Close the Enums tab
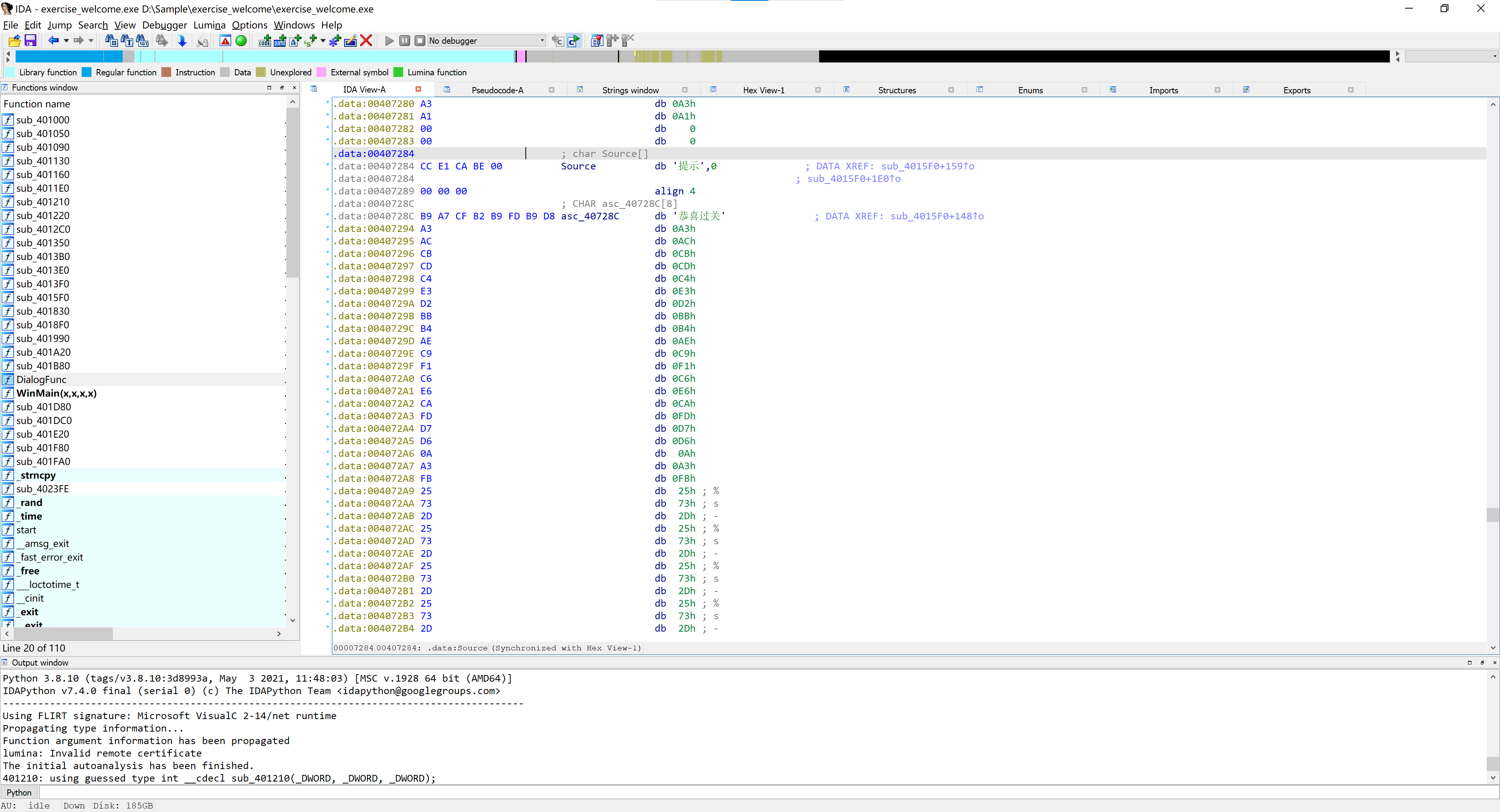Image resolution: width=1500 pixels, height=812 pixels. tap(1084, 90)
